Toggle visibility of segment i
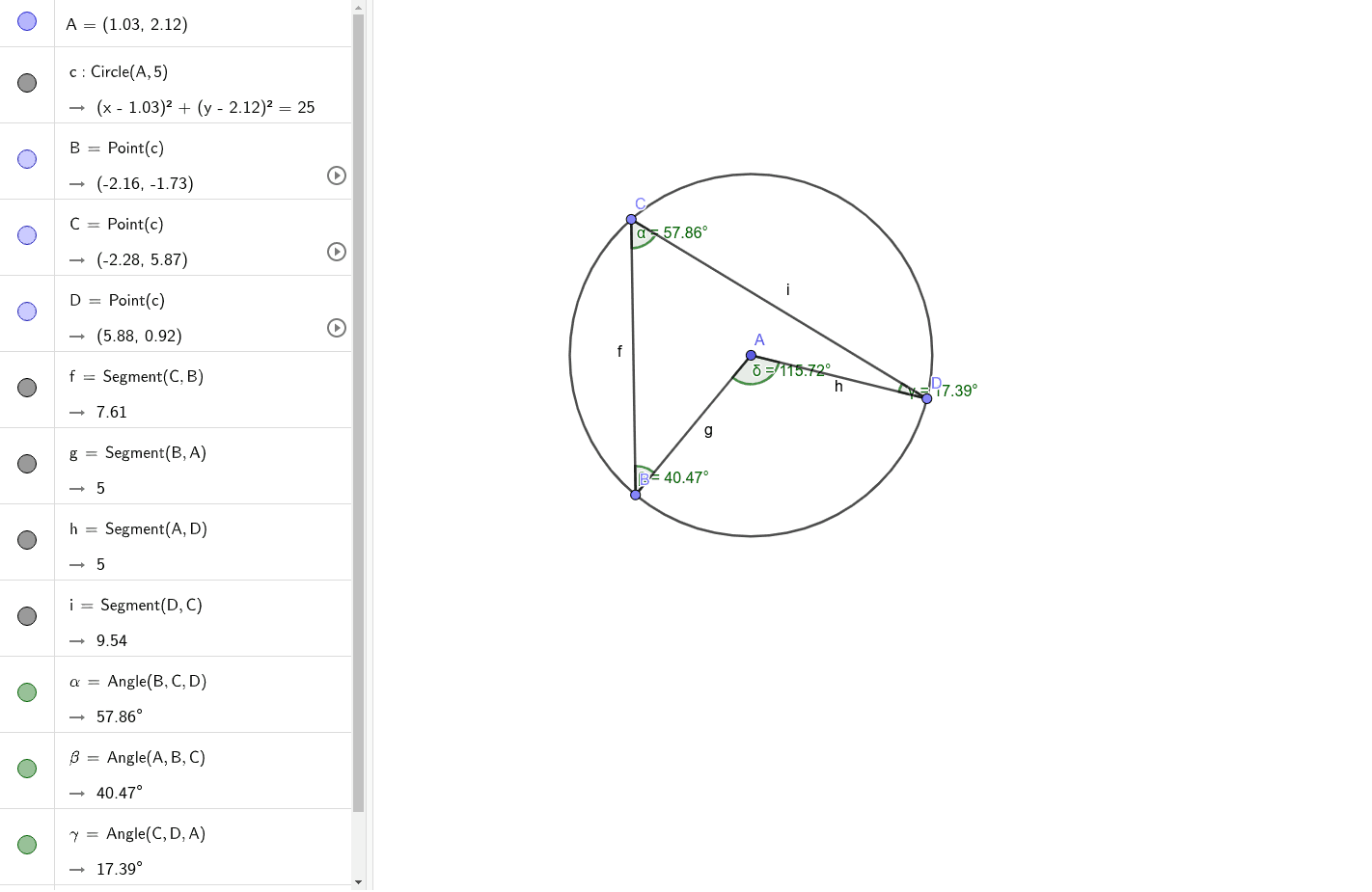Image resolution: width=1372 pixels, height=892 pixels. pyautogui.click(x=27, y=616)
